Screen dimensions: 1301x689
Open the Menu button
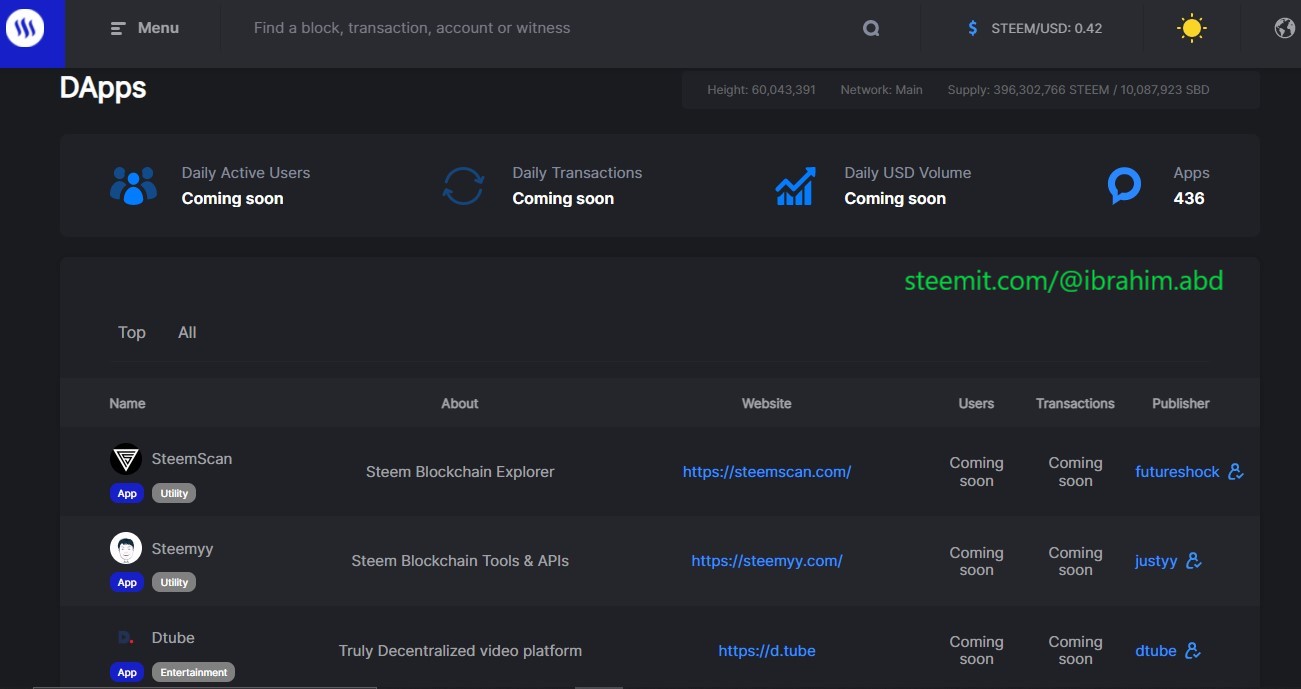pyautogui.click(x=145, y=28)
